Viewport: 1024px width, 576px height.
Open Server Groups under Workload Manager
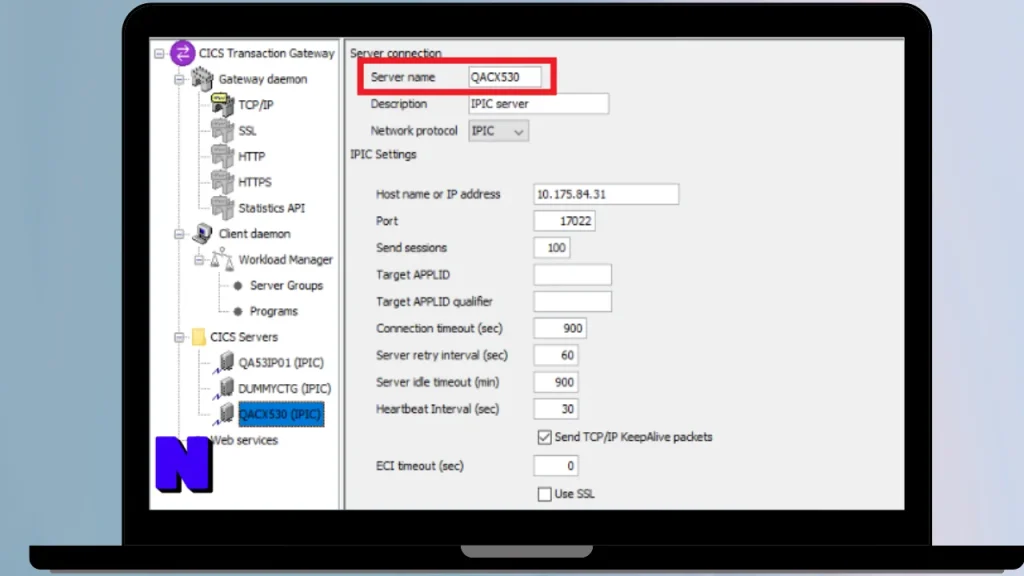click(286, 285)
